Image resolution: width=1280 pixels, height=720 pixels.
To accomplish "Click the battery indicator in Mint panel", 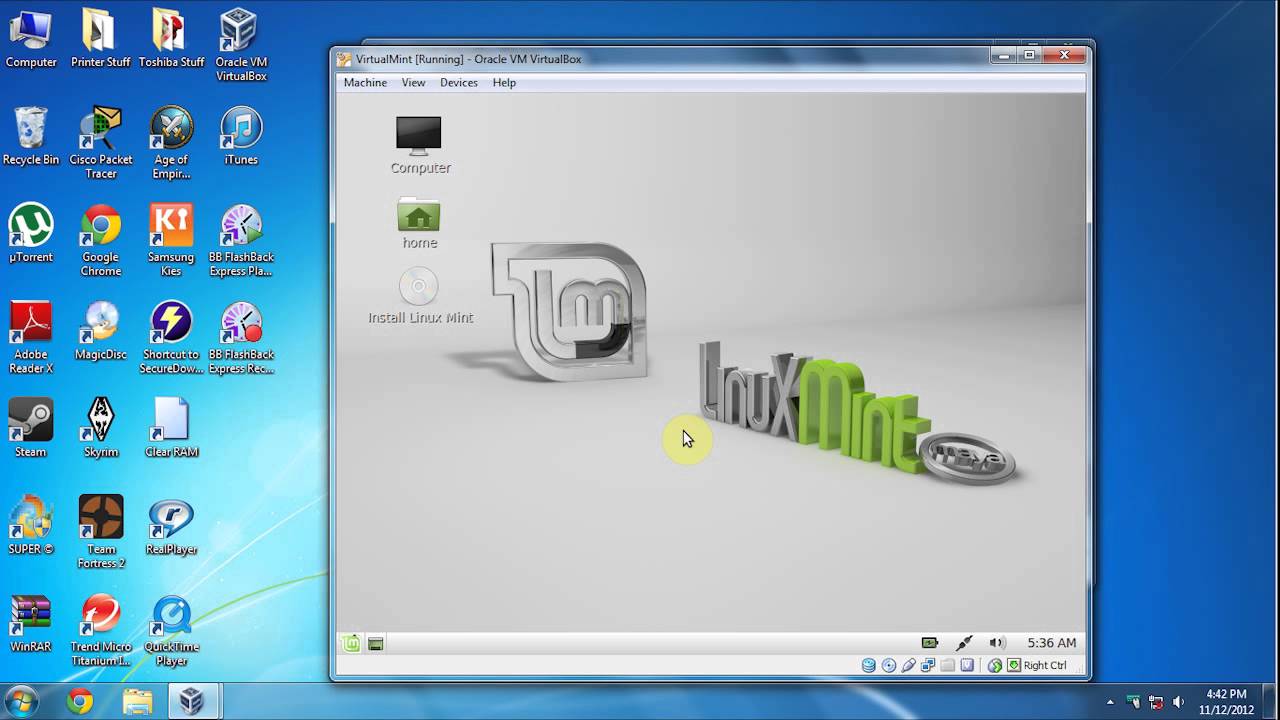I will coord(930,643).
